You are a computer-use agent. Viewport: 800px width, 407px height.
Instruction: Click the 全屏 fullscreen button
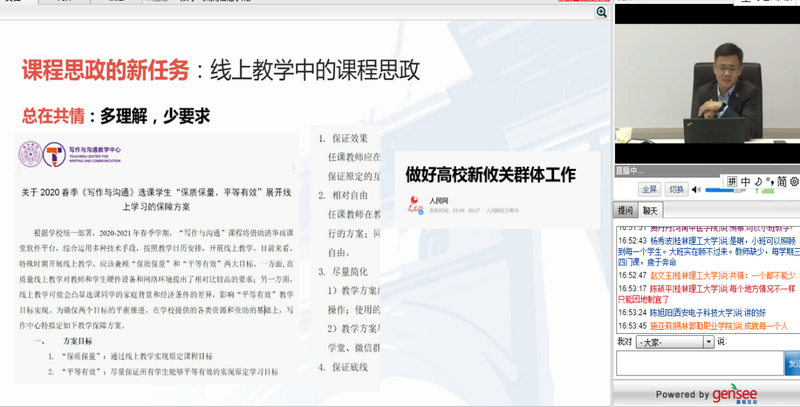pyautogui.click(x=649, y=189)
